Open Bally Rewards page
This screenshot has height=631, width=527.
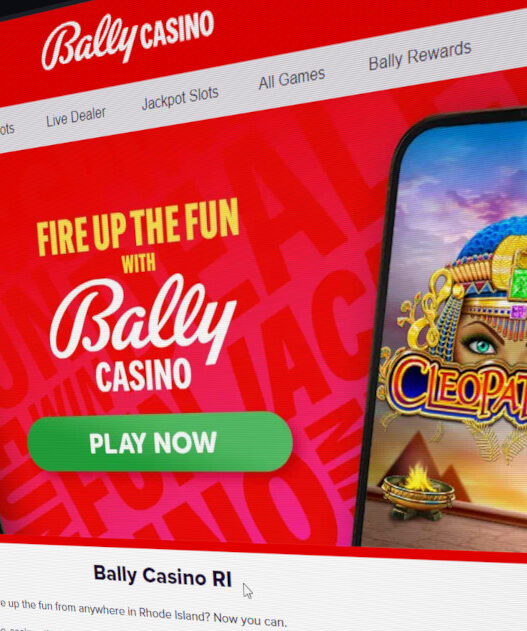[x=420, y=55]
